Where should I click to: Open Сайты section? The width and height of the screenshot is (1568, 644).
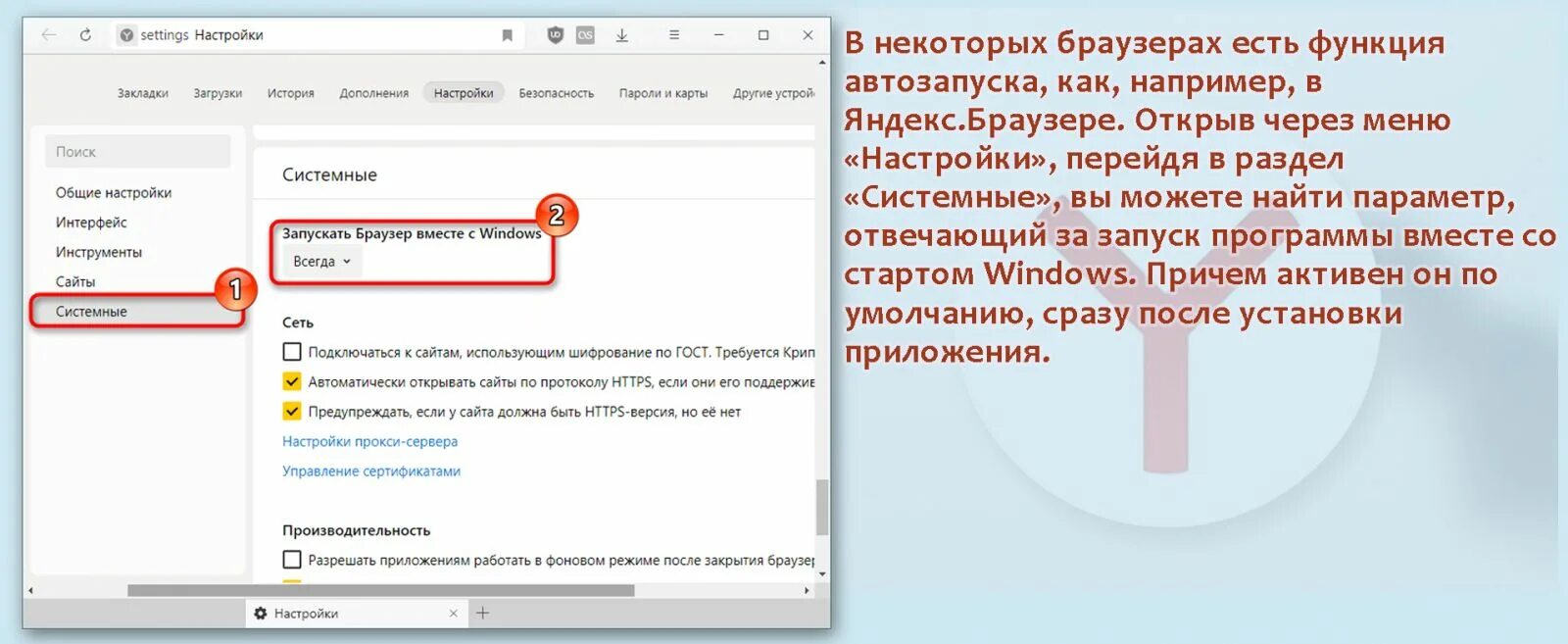point(75,281)
